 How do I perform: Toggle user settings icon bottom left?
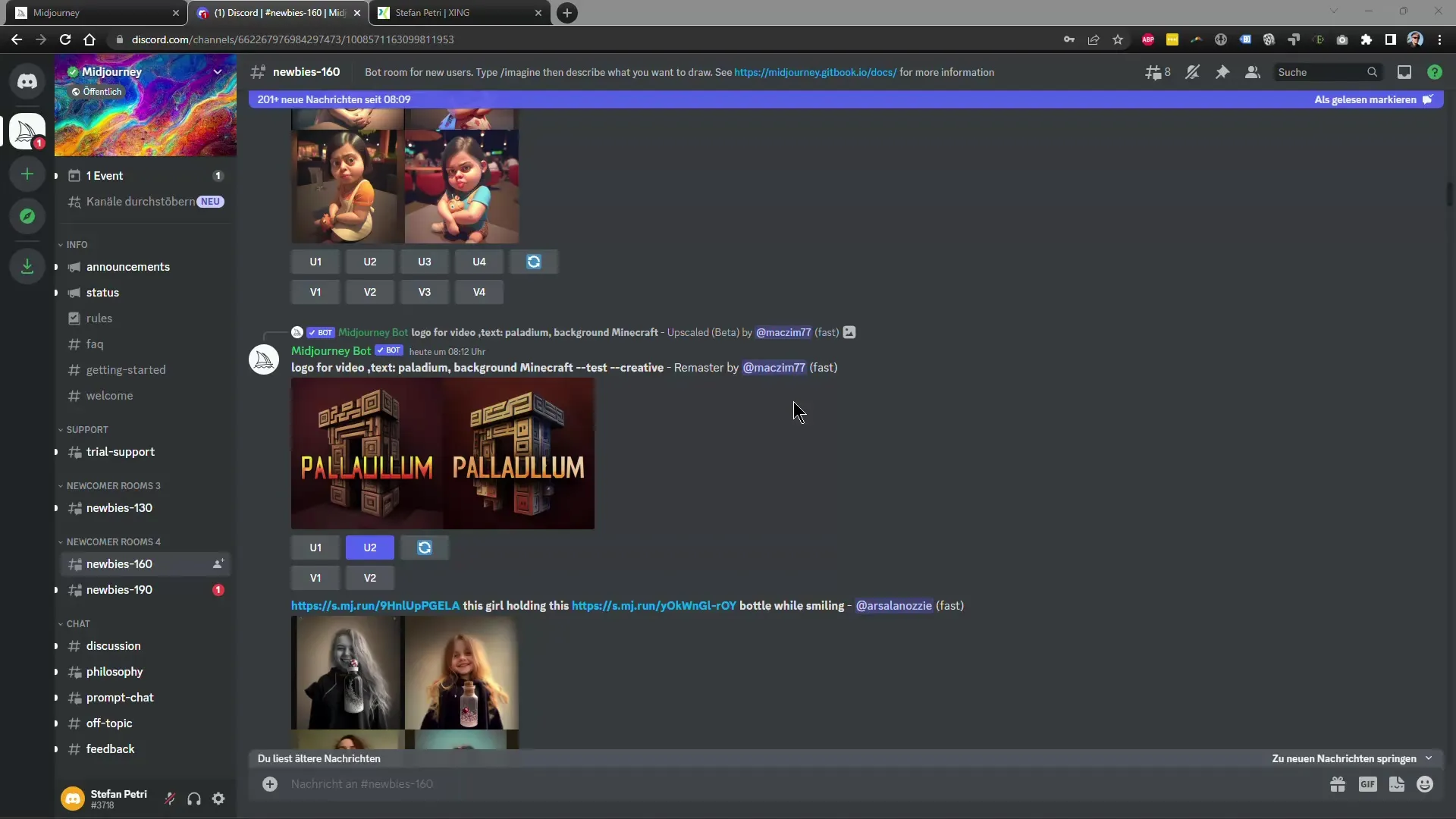219,798
